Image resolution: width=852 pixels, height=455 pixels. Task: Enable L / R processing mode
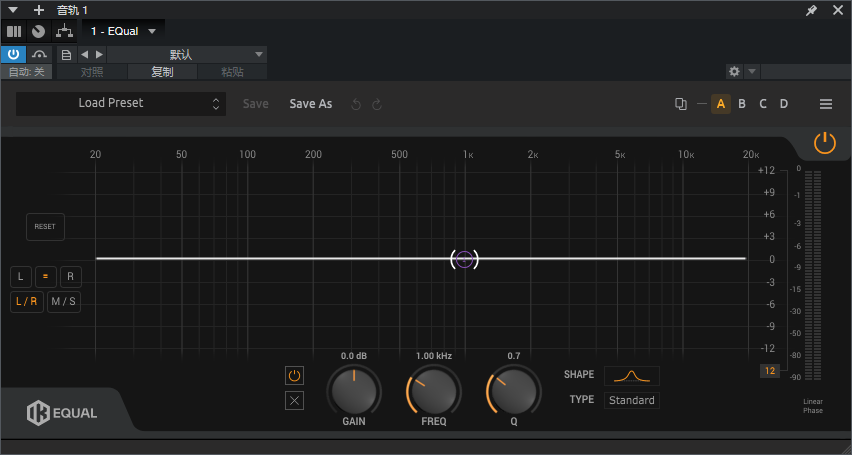coord(27,302)
